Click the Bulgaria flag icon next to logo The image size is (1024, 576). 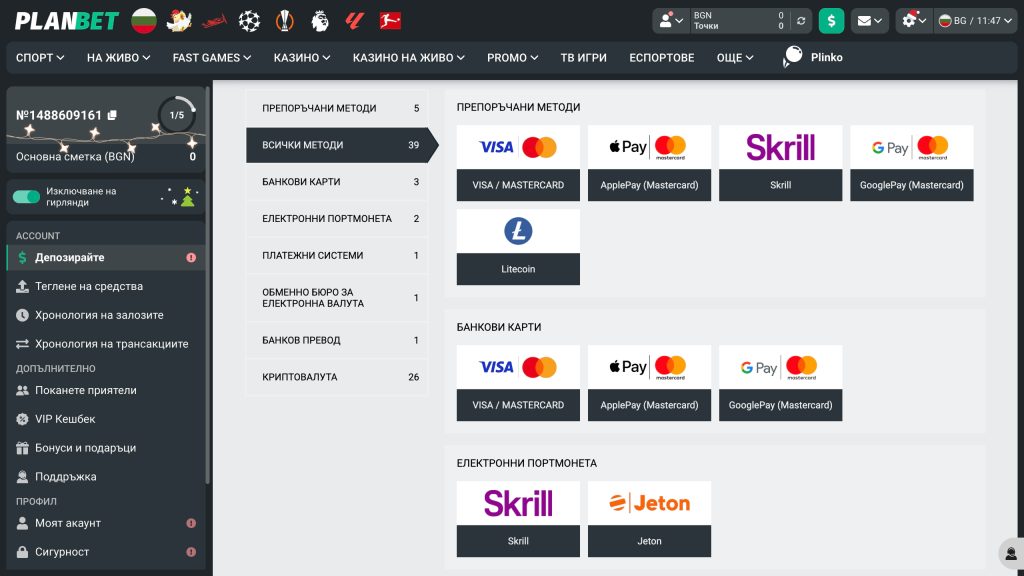pos(144,20)
